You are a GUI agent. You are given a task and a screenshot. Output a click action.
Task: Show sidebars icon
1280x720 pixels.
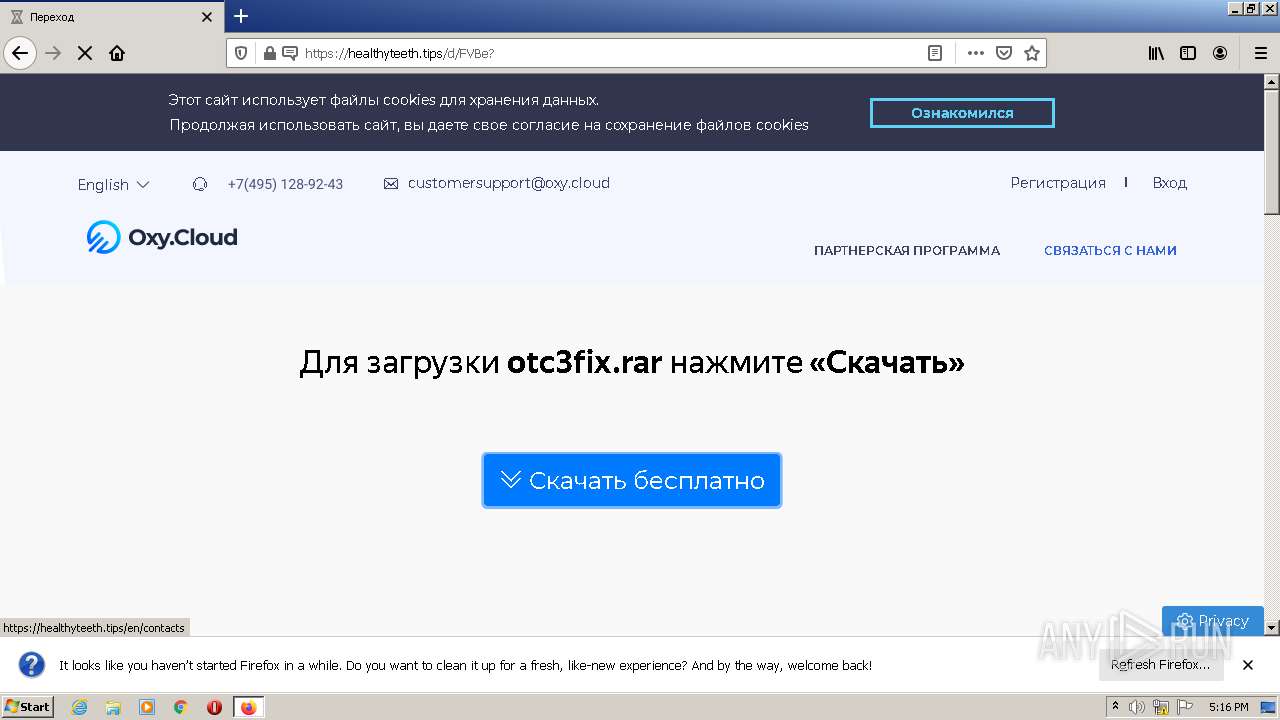click(x=1188, y=53)
